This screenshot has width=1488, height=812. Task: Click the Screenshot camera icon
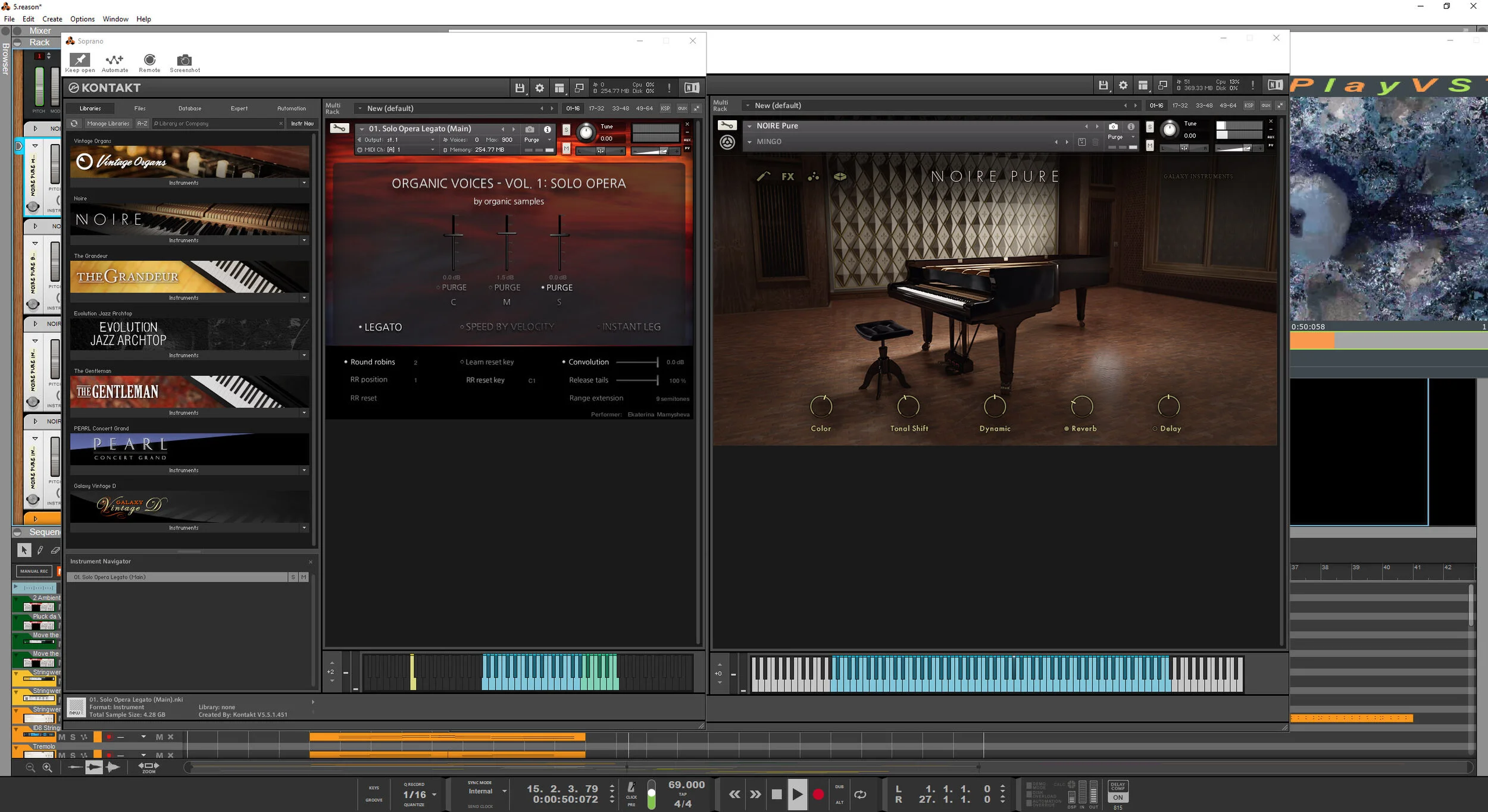(x=185, y=60)
